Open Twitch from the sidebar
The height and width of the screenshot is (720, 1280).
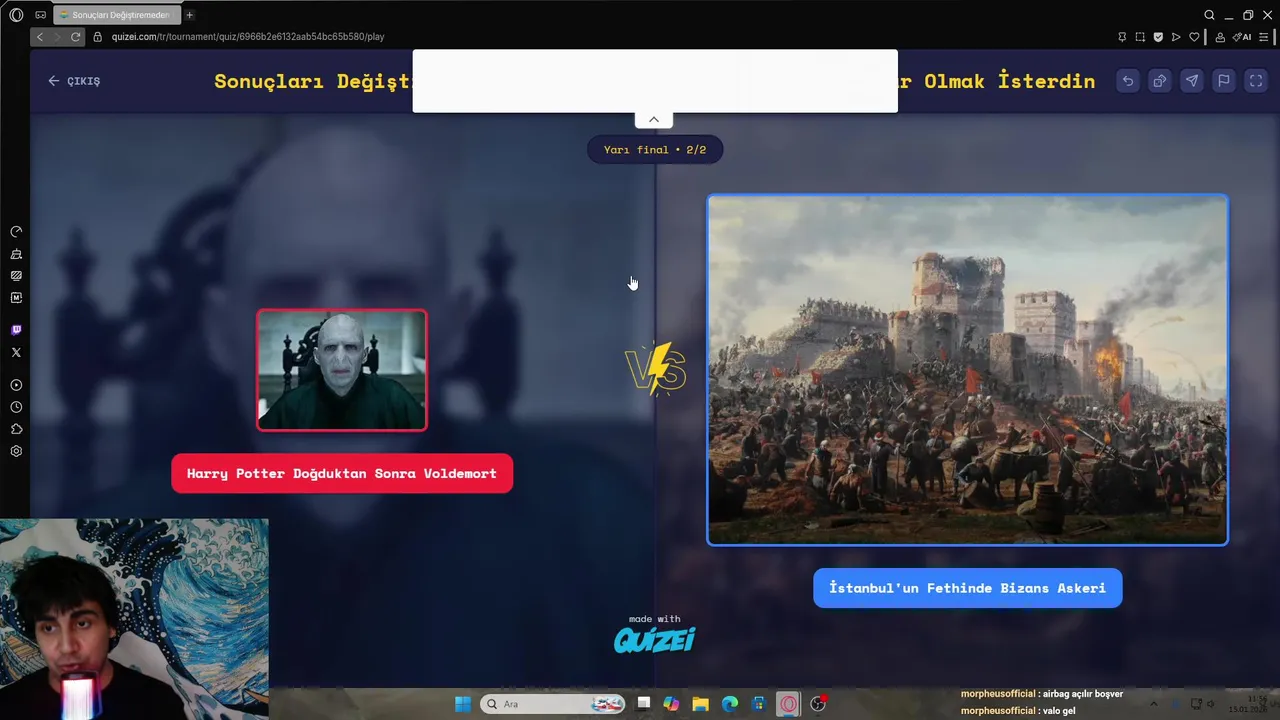tap(16, 330)
